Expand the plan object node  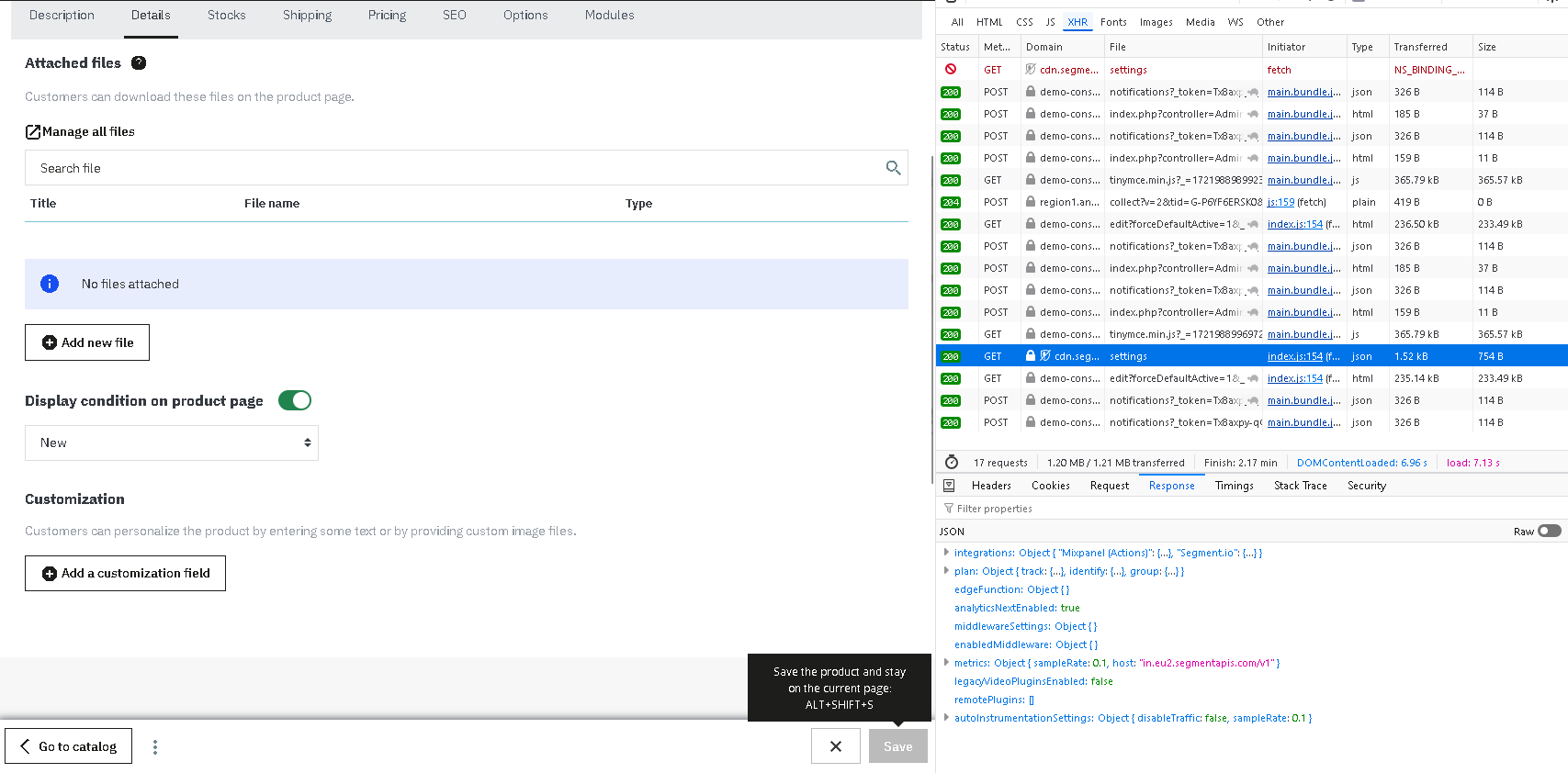click(x=946, y=571)
